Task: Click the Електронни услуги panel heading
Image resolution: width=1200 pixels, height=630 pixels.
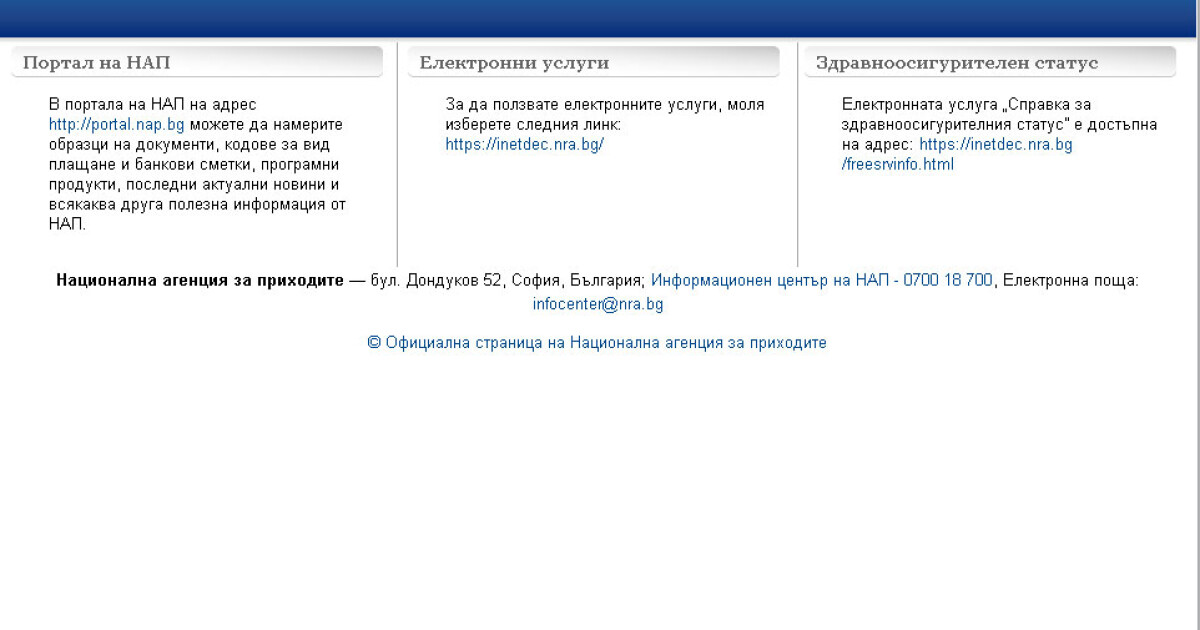Action: (x=514, y=63)
